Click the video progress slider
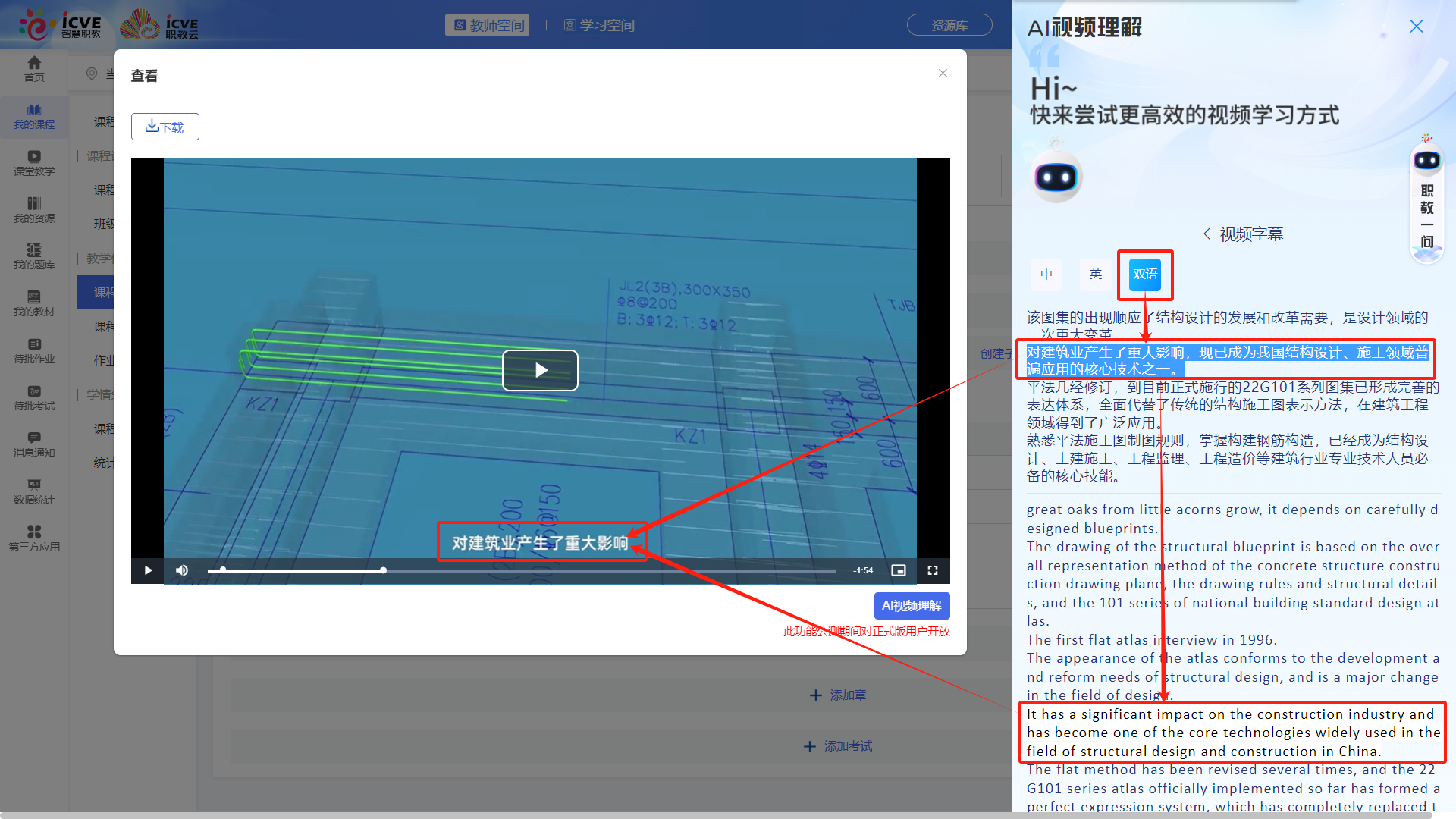This screenshot has height=819, width=1456. click(522, 570)
